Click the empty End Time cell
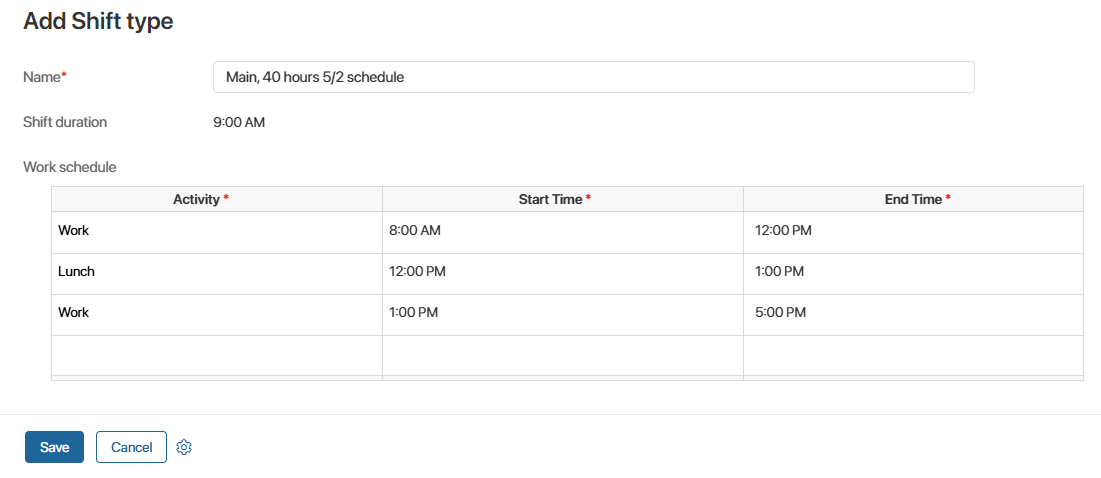This screenshot has width=1101, height=478. 912,355
